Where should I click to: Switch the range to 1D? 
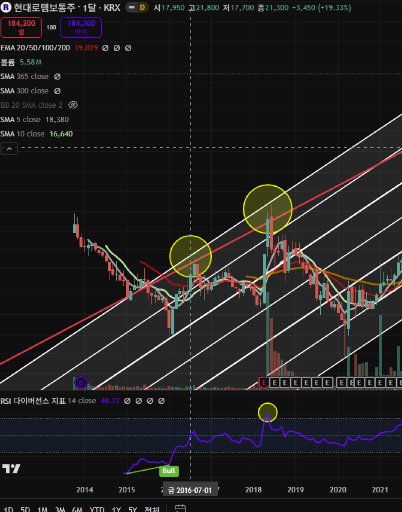pyautogui.click(x=8, y=509)
